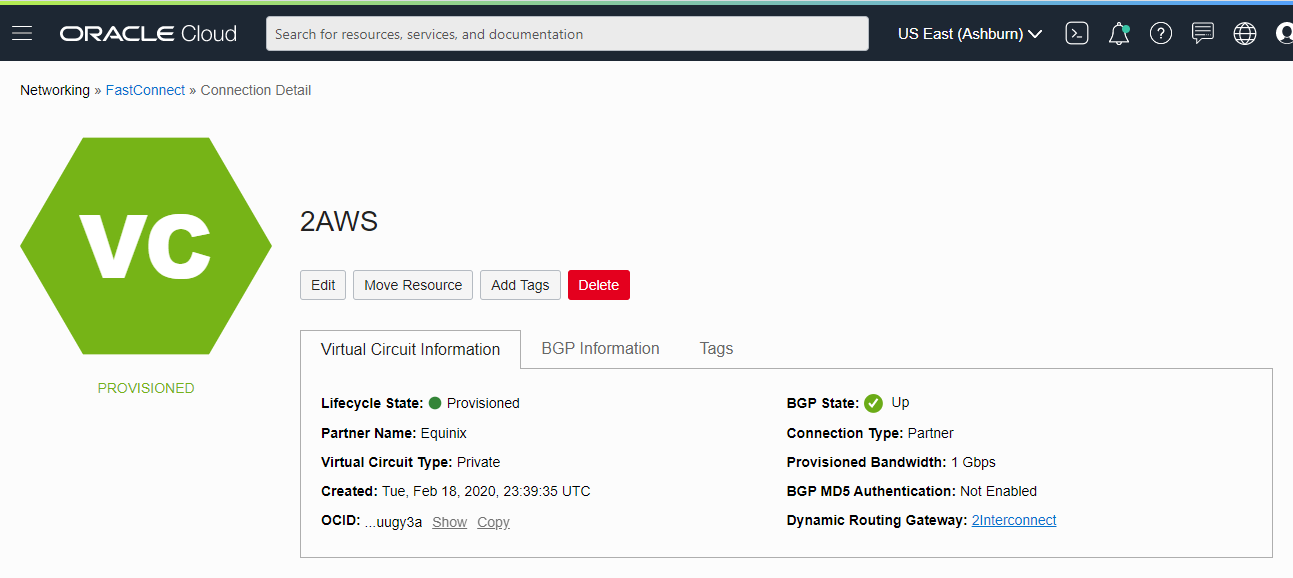This screenshot has height=578, width=1293.
Task: Switch to the BGP Information tab
Action: (600, 348)
